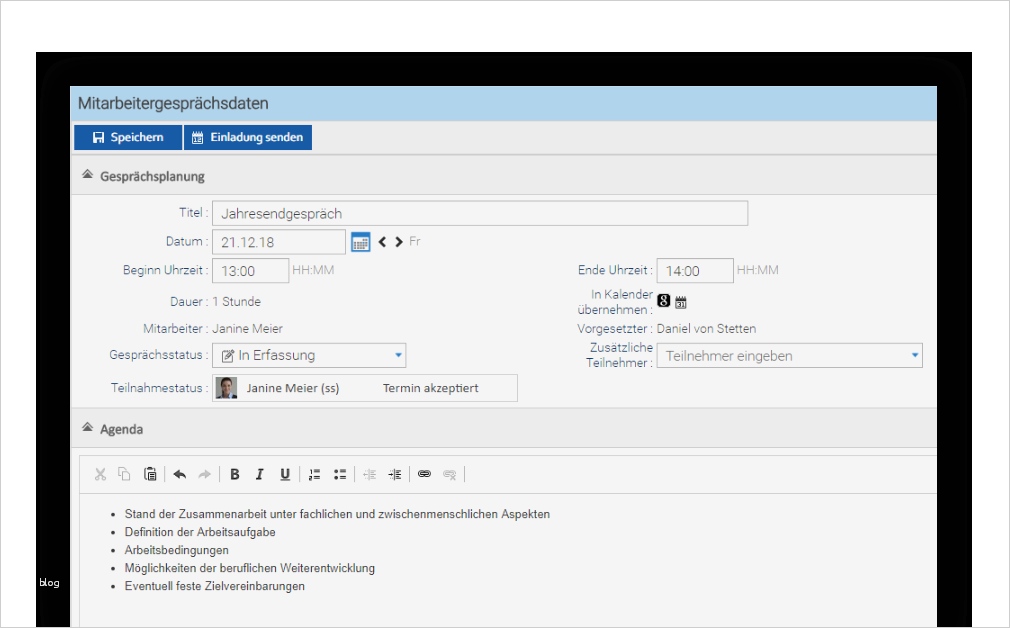The height and width of the screenshot is (628, 1010).
Task: Toggle underline formatting
Action: coord(285,475)
